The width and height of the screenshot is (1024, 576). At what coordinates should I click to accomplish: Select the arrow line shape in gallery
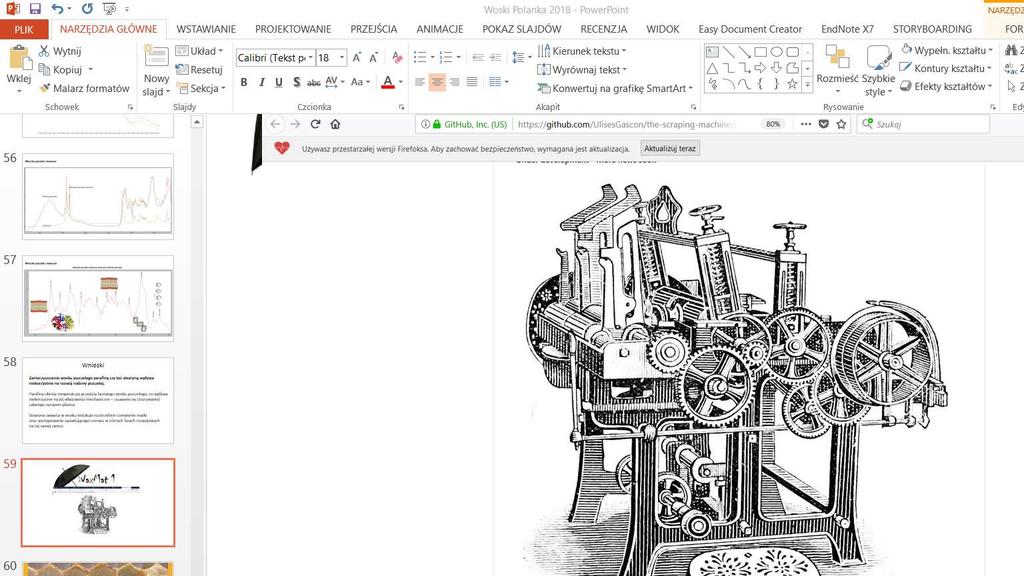pos(744,52)
